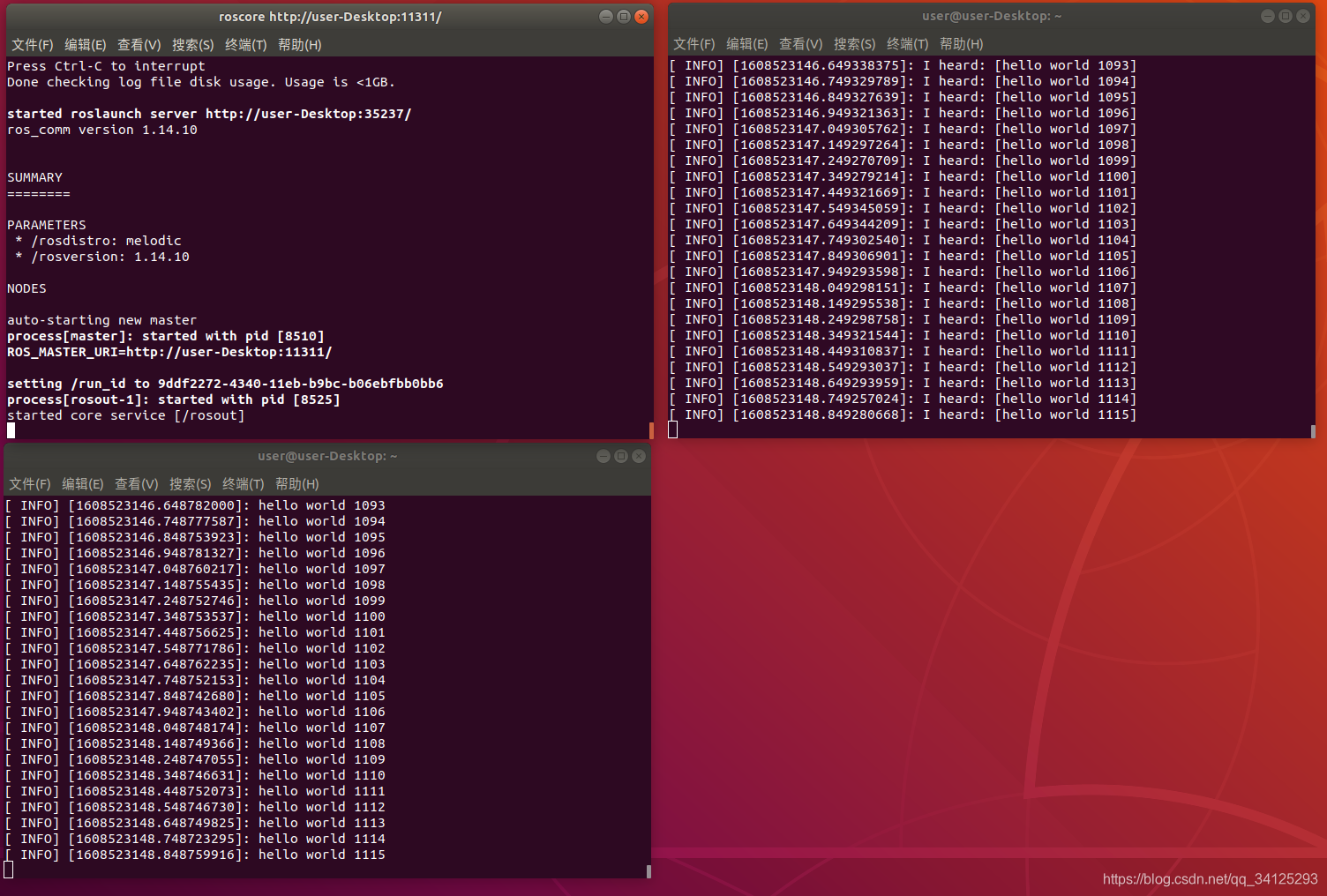Maximize the roscore terminal window

pos(624,17)
